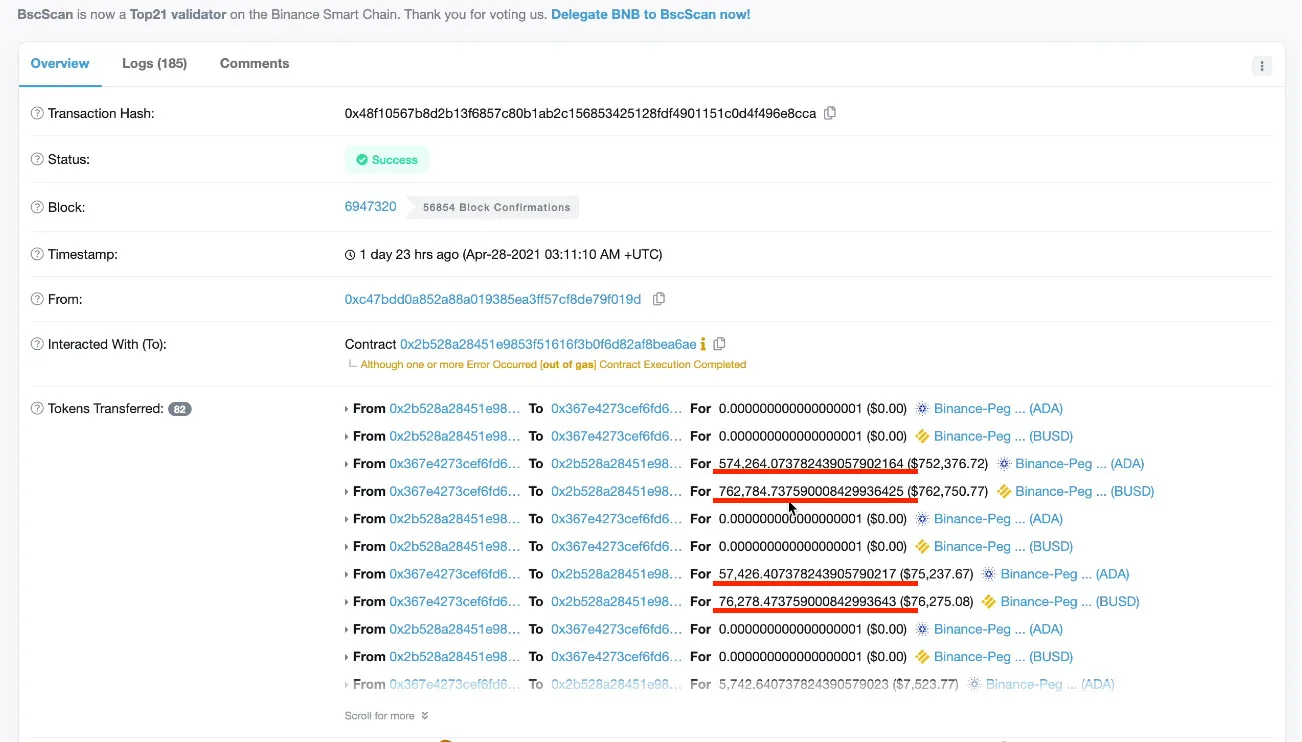Open the To address in the 574,264.07 ADA row
Screen dimensions: 1302x742
point(617,464)
